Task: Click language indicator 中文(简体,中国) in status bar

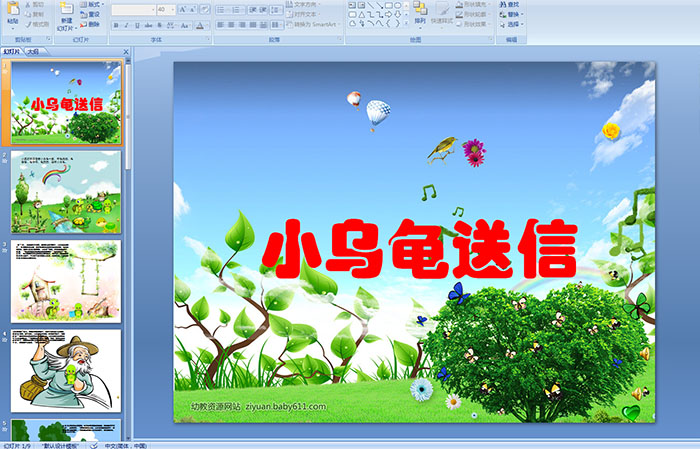Action: (125, 445)
